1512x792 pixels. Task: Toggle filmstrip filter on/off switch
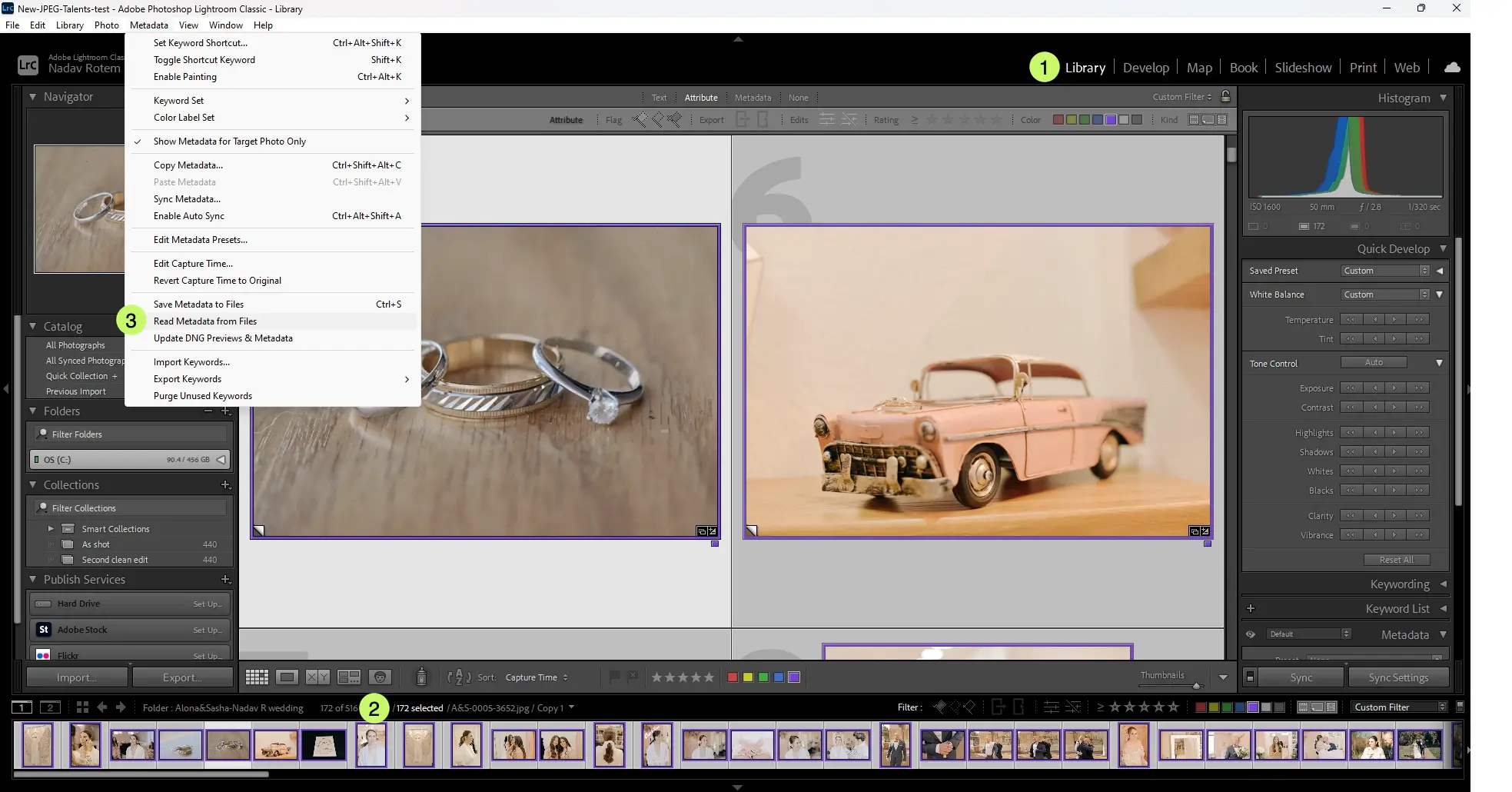(1460, 707)
